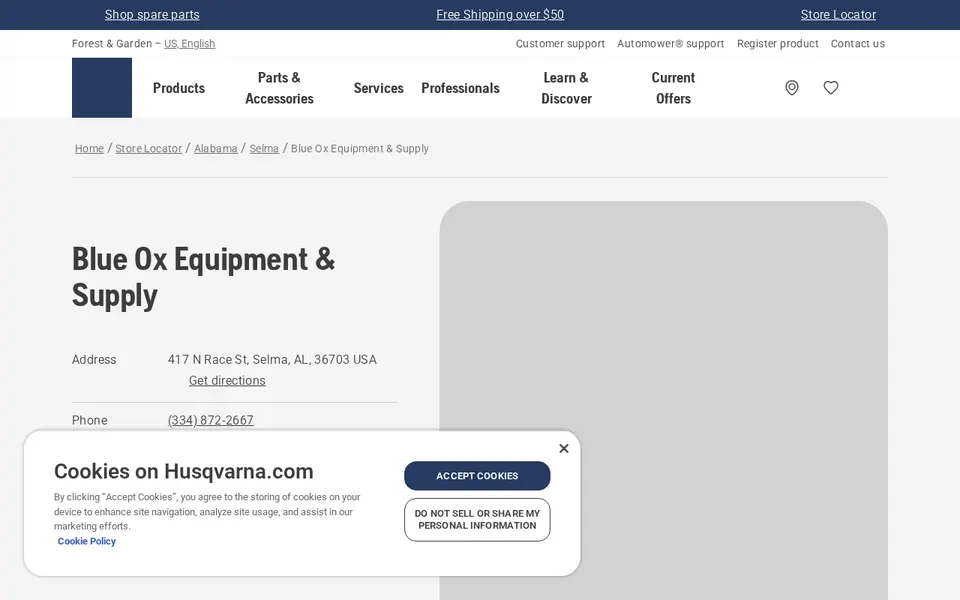
Task: Click the Forest & Garden label
Action: pos(111,43)
